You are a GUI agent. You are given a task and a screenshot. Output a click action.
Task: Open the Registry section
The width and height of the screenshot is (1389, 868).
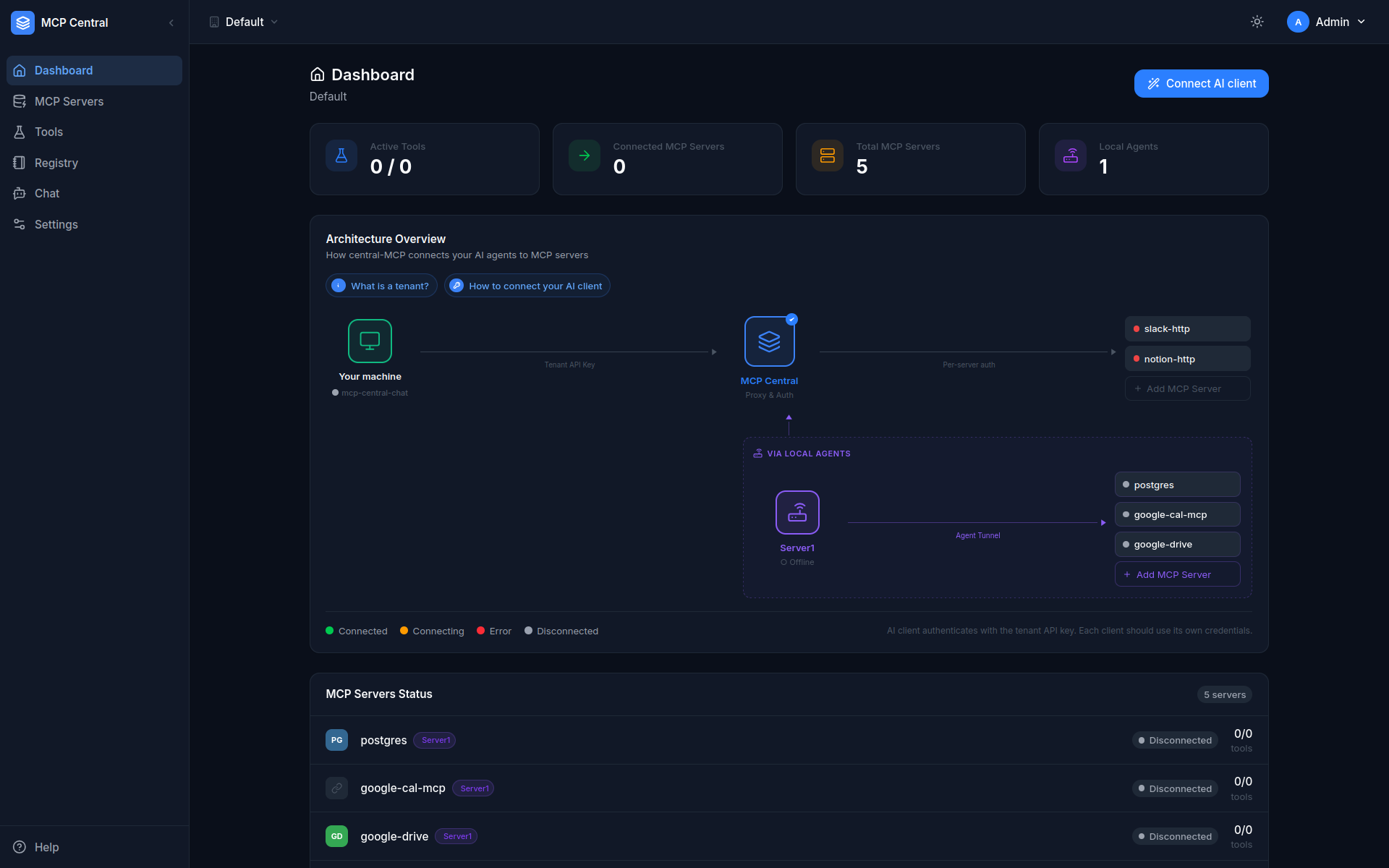point(56,163)
